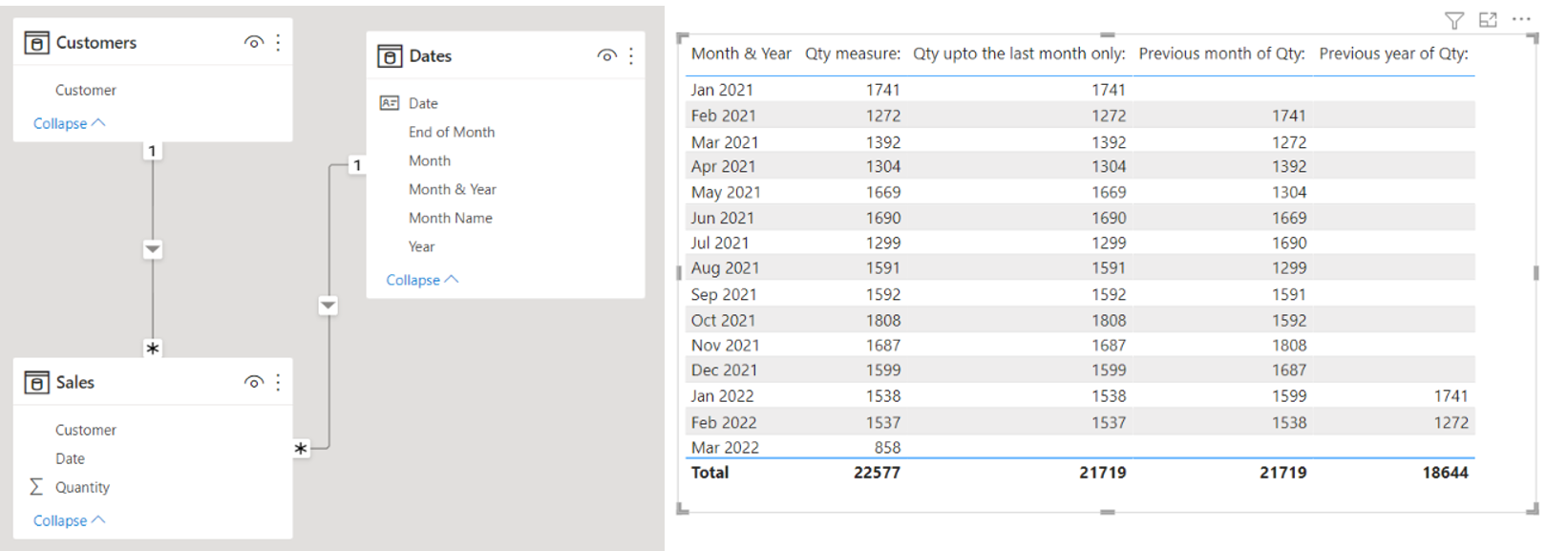Sort by Qty upto the last month only header

tap(1019, 53)
